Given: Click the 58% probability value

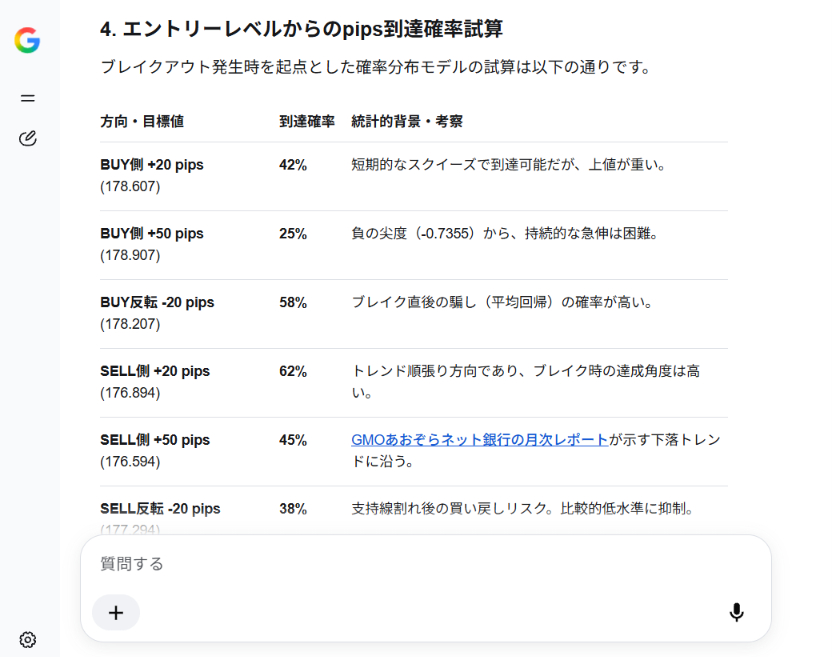Looking at the screenshot, I should pos(293,302).
